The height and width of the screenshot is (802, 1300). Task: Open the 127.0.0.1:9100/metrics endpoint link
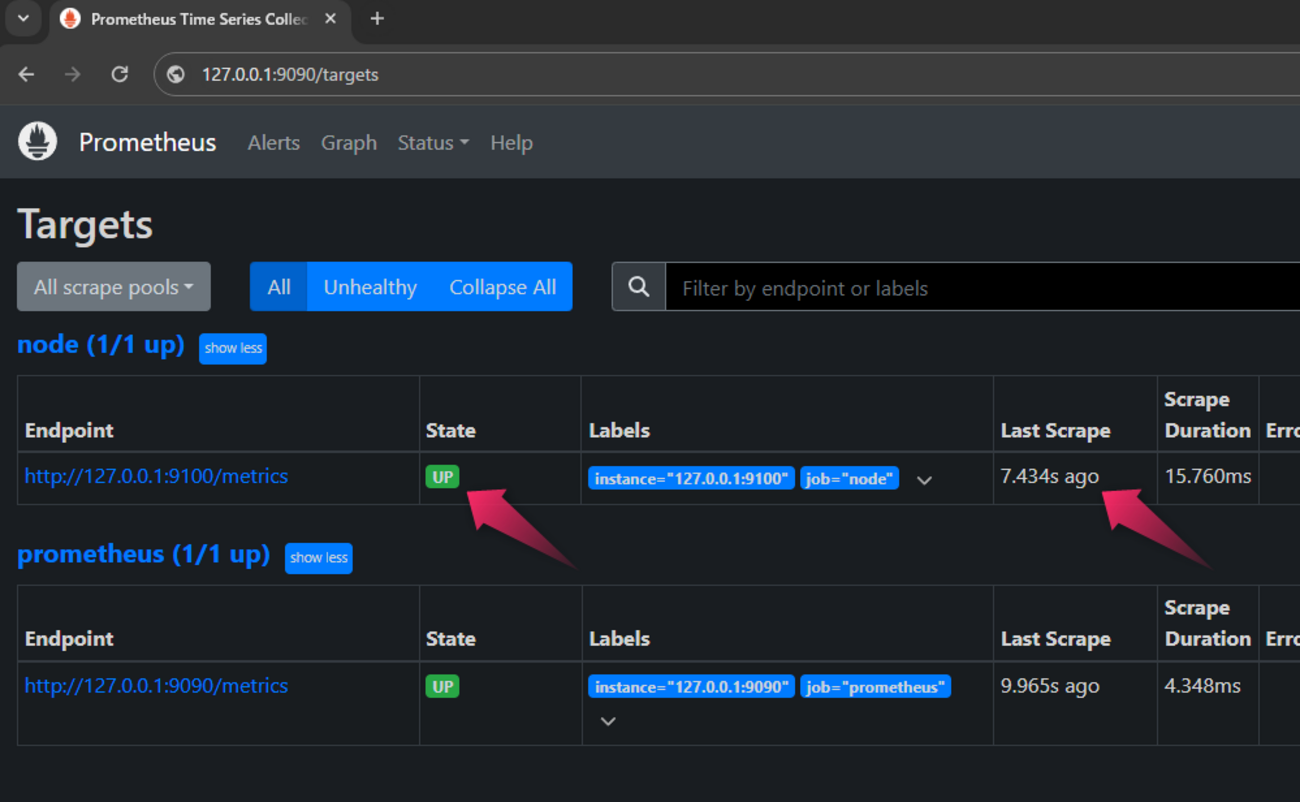(156, 477)
